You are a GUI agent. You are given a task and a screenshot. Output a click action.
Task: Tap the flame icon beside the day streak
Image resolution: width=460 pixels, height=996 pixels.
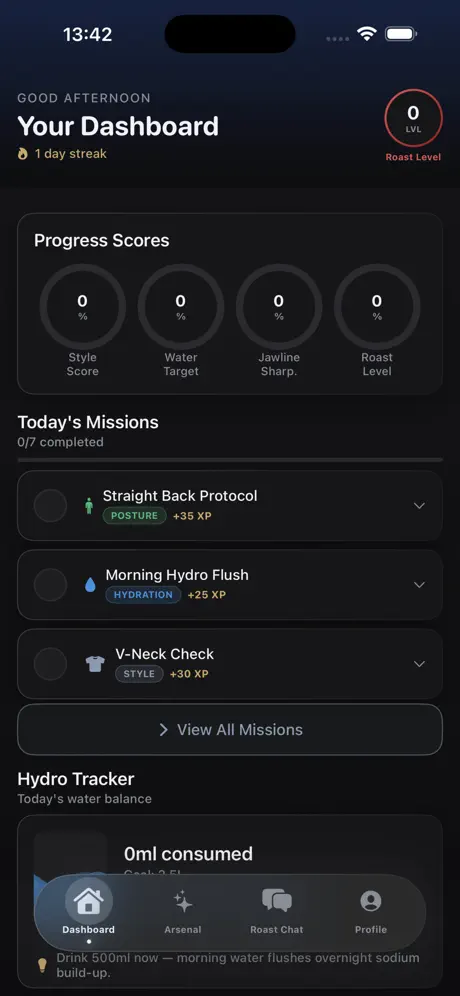(x=23, y=154)
